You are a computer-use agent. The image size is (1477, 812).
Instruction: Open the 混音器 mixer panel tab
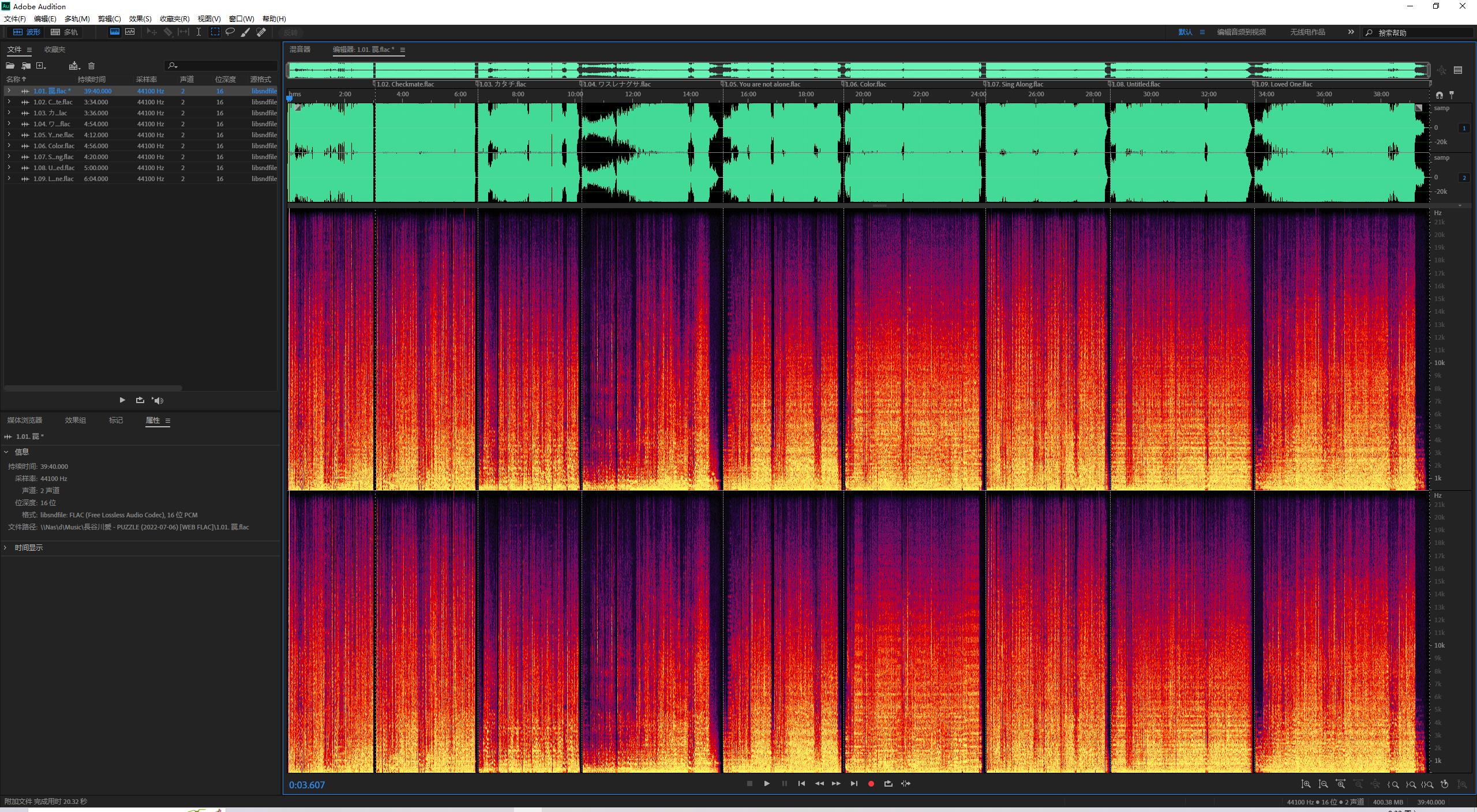tap(300, 50)
